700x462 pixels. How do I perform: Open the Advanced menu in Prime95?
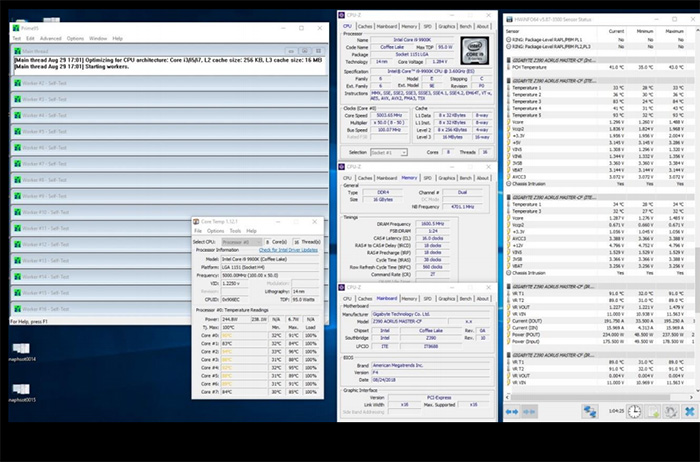(x=50, y=38)
